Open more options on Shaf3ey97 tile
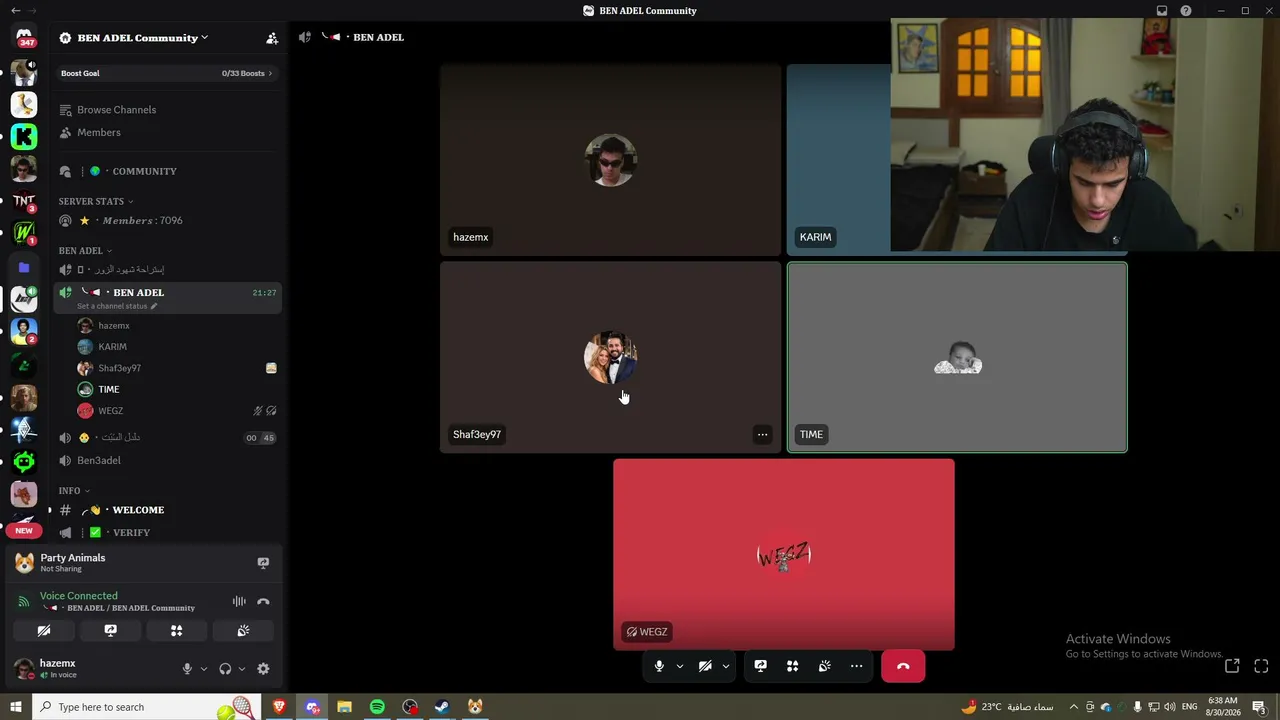This screenshot has width=1280, height=720. [x=762, y=434]
